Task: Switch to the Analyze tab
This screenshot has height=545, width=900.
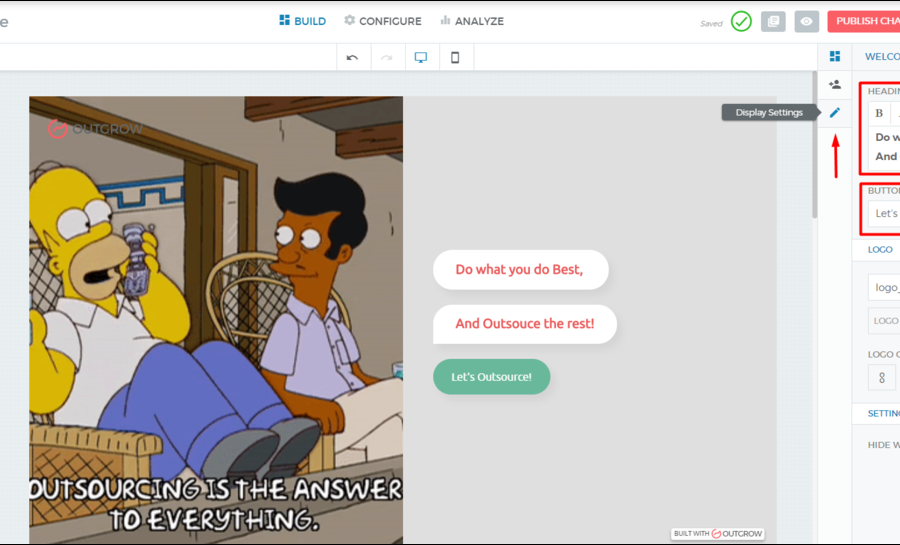Action: pos(472,21)
